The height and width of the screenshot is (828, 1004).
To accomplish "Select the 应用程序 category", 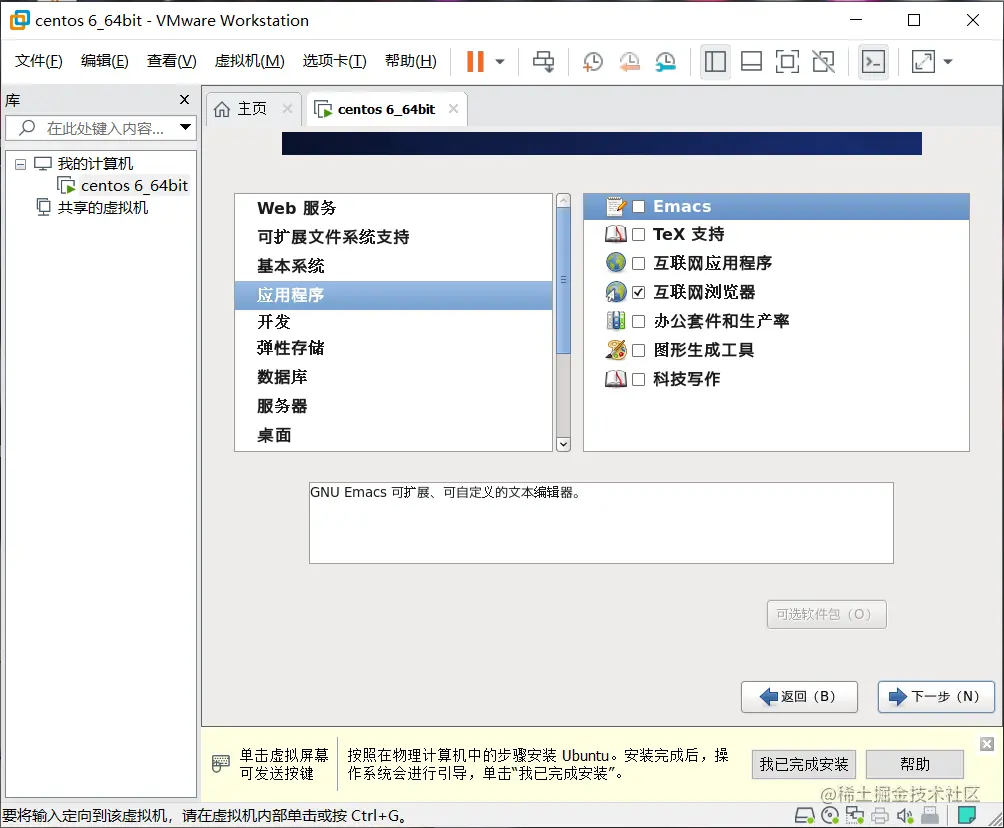I will pyautogui.click(x=393, y=295).
